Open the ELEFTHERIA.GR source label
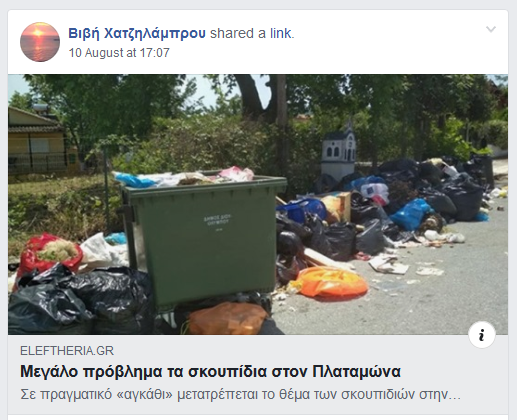 67,351
